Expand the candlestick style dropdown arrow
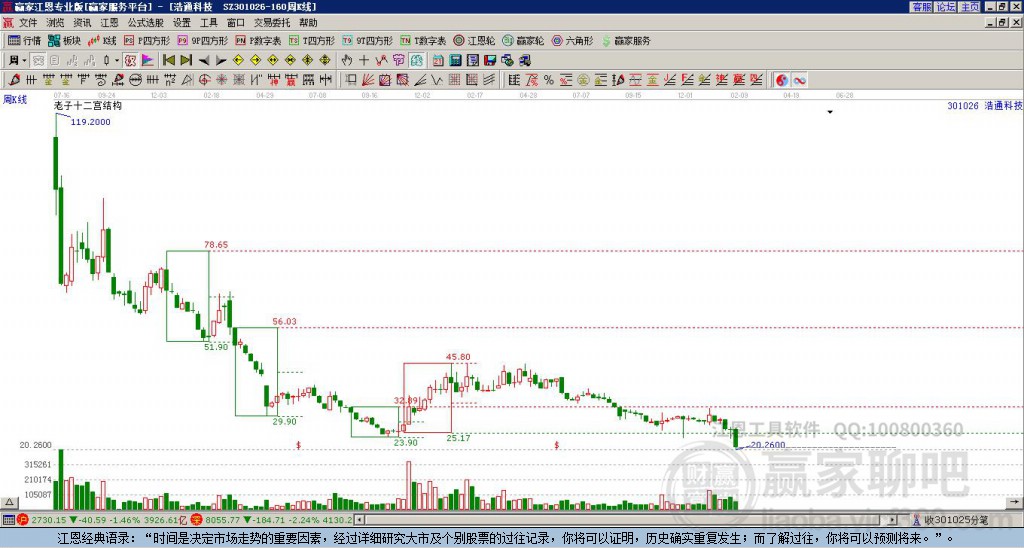The height and width of the screenshot is (548, 1024). tap(117, 61)
